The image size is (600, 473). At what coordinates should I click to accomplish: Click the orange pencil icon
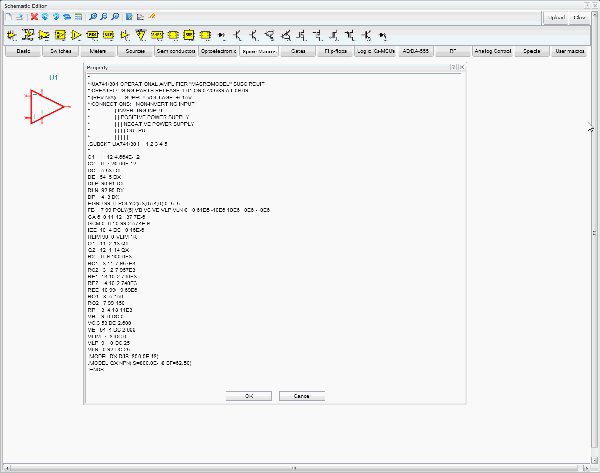[x=152, y=16]
